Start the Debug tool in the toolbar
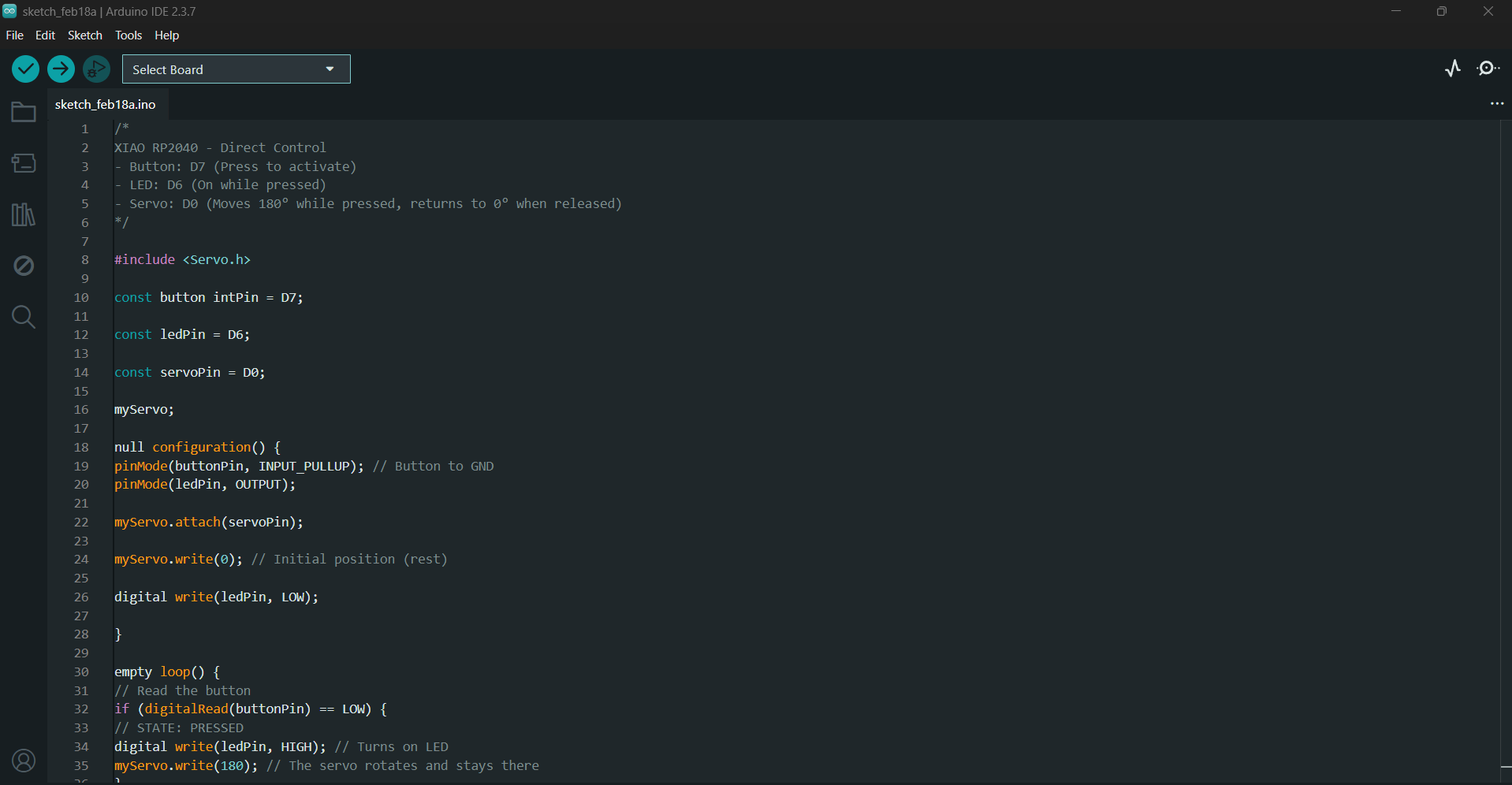The height and width of the screenshot is (785, 1512). coord(96,69)
